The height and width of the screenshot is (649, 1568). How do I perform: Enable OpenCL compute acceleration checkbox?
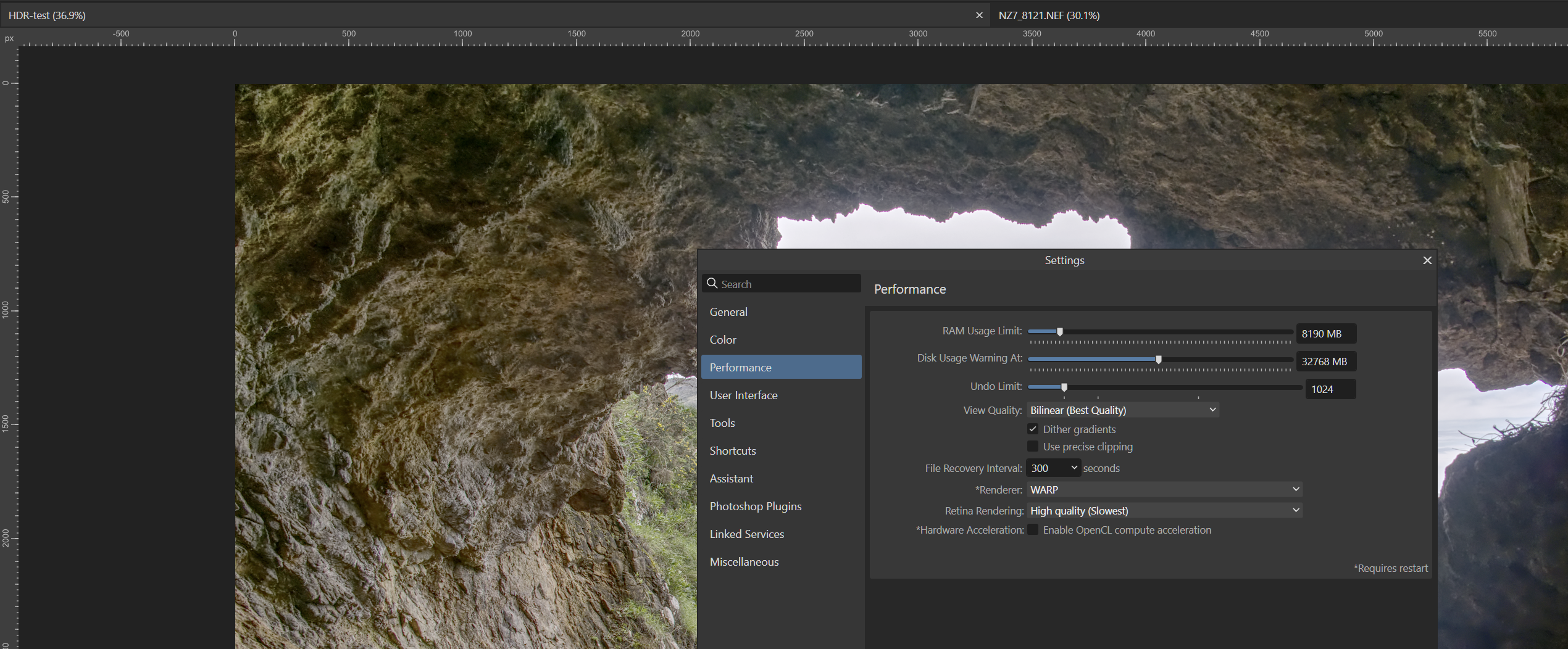(1033, 529)
